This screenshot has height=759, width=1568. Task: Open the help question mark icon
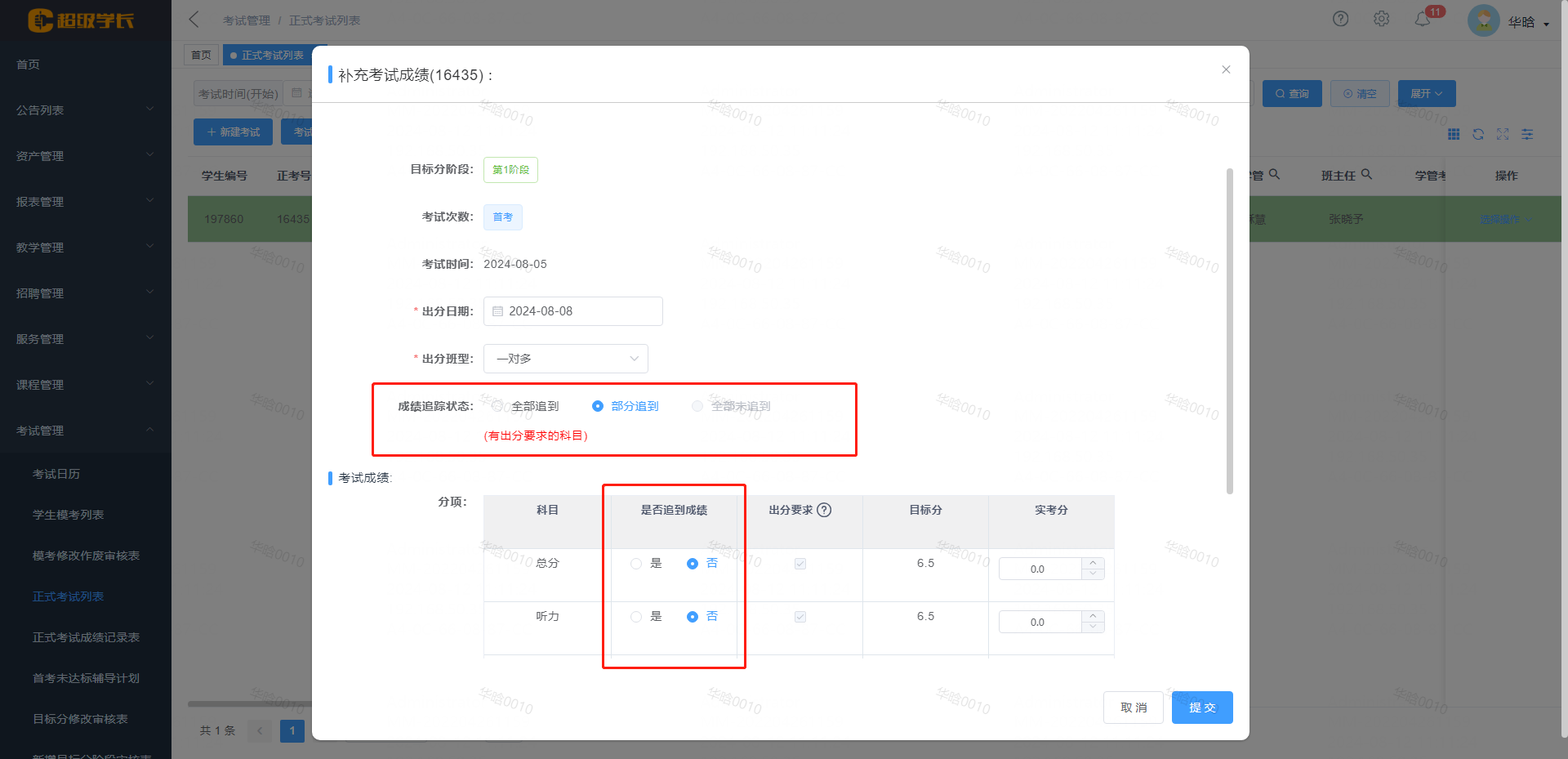[1340, 18]
